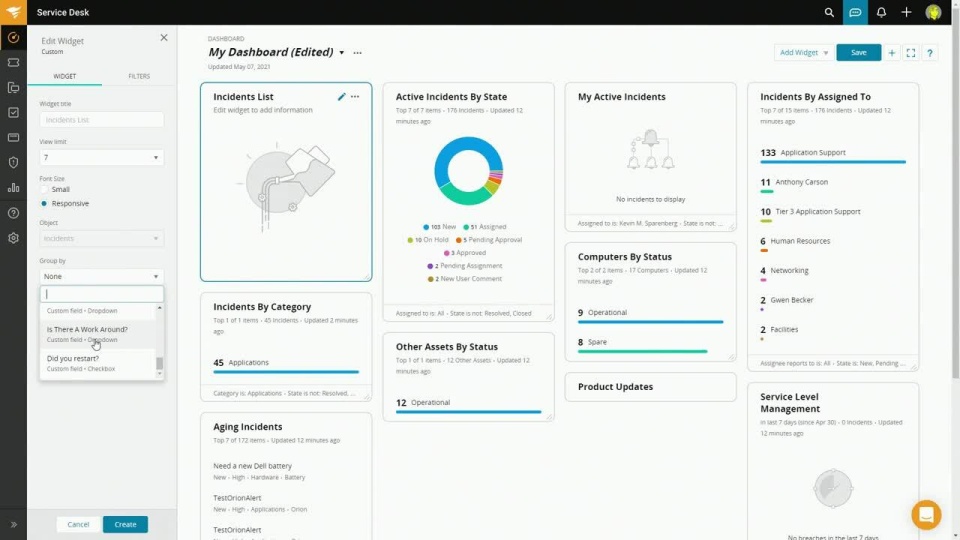This screenshot has width=960, height=540.
Task: Click the '5 Pending Approval' legend entry
Action: [489, 240]
